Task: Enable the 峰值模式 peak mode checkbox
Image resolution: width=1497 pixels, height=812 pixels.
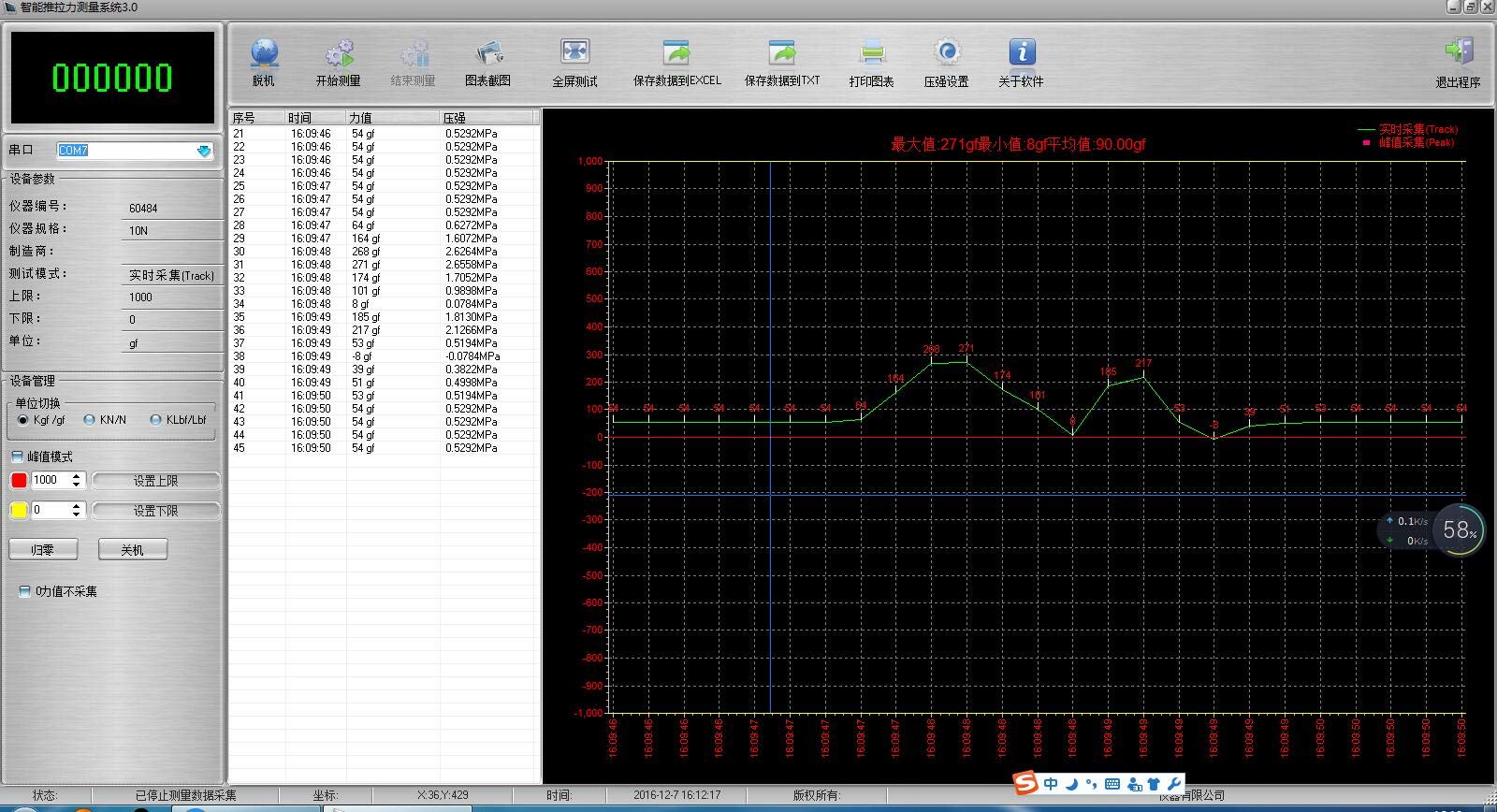Action: [x=18, y=457]
